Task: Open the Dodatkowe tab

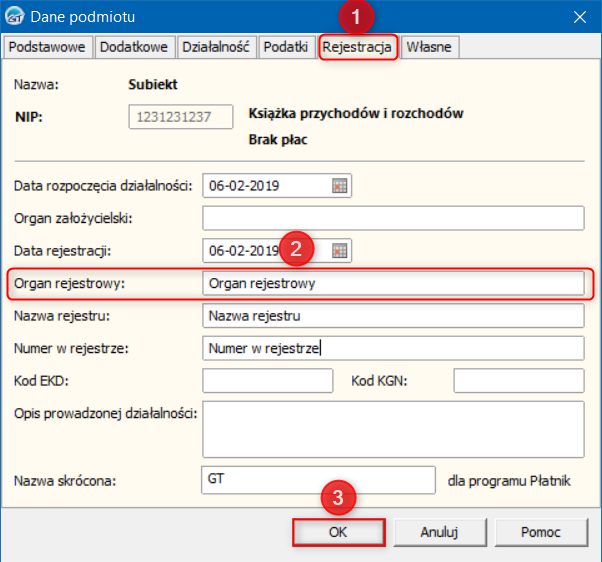Action: [134, 47]
